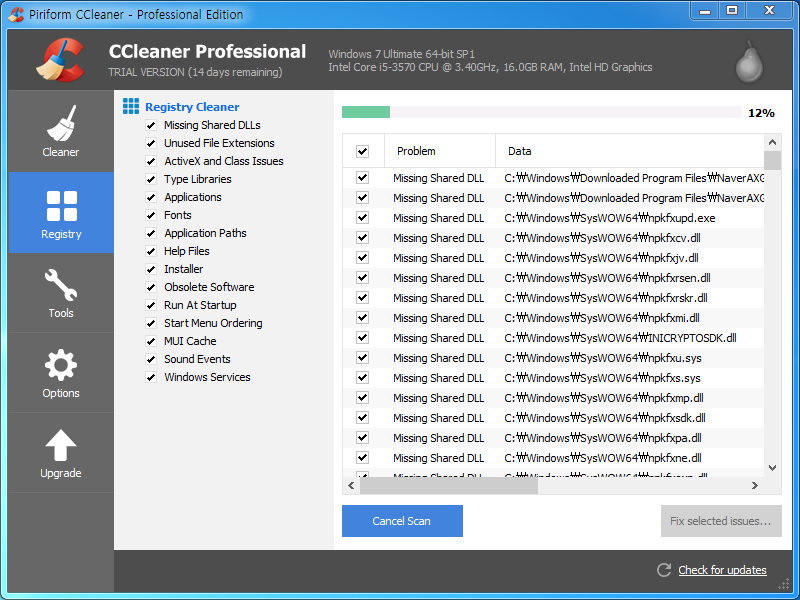The height and width of the screenshot is (600, 800).
Task: Toggle MUI Cache checkbox
Action: click(x=151, y=341)
